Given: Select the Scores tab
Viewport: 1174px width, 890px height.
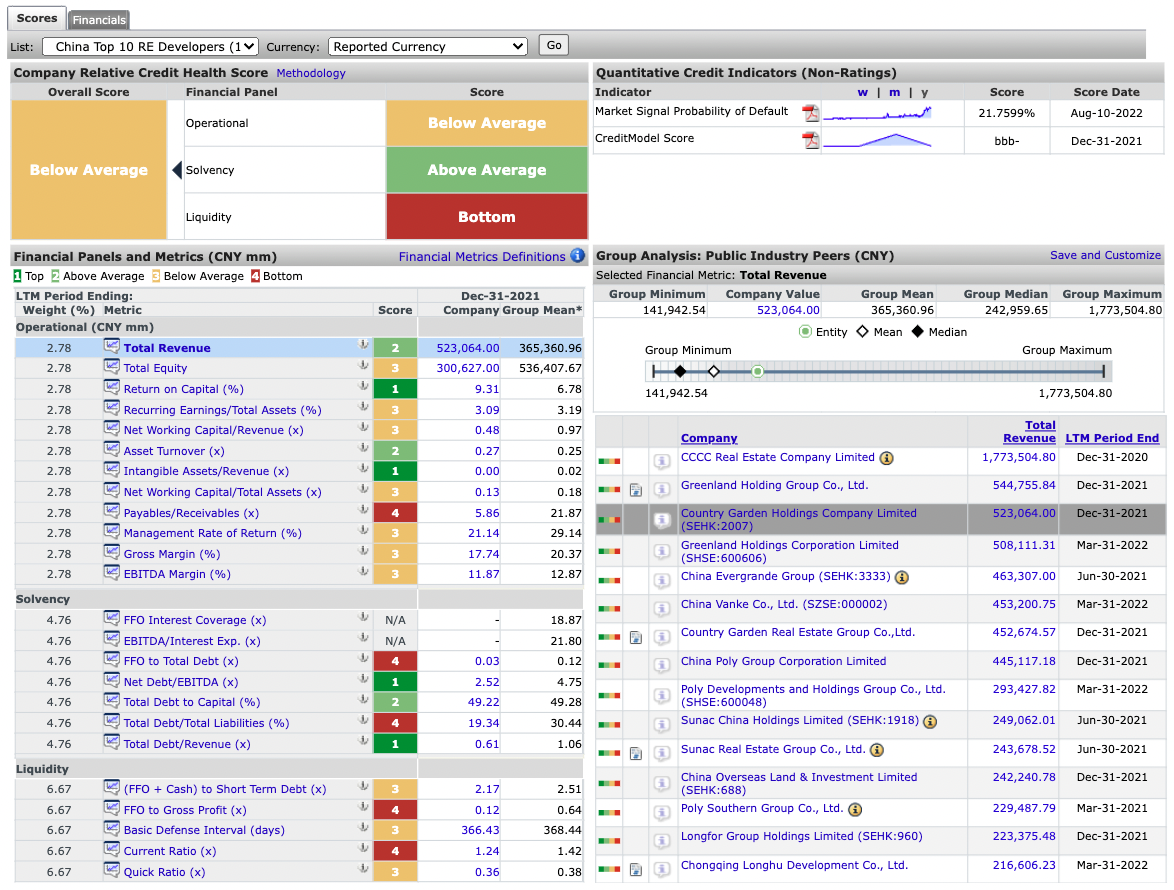Looking at the screenshot, I should (37, 18).
